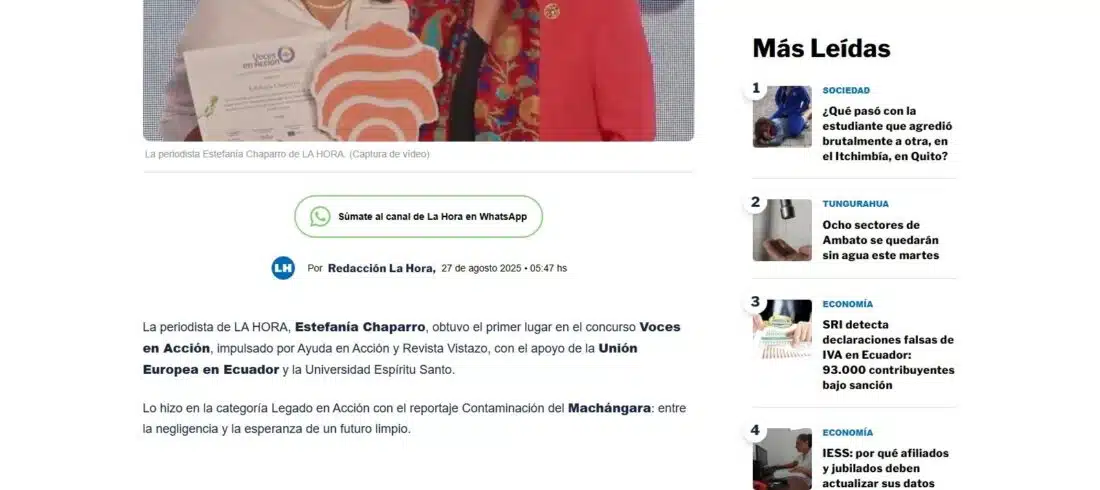Open the Ambato water outage thumbnail
Viewport: 1100px width, 490px height.
coord(782,230)
